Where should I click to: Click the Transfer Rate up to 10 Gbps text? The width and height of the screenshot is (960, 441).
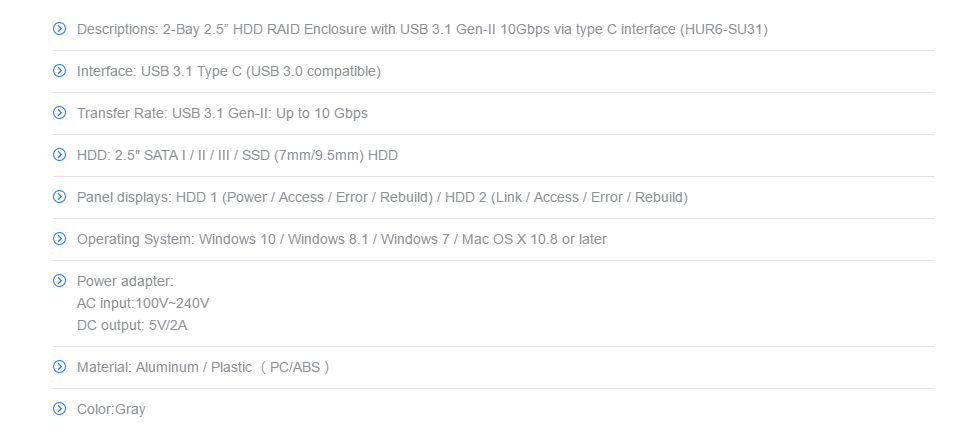pyautogui.click(x=222, y=113)
